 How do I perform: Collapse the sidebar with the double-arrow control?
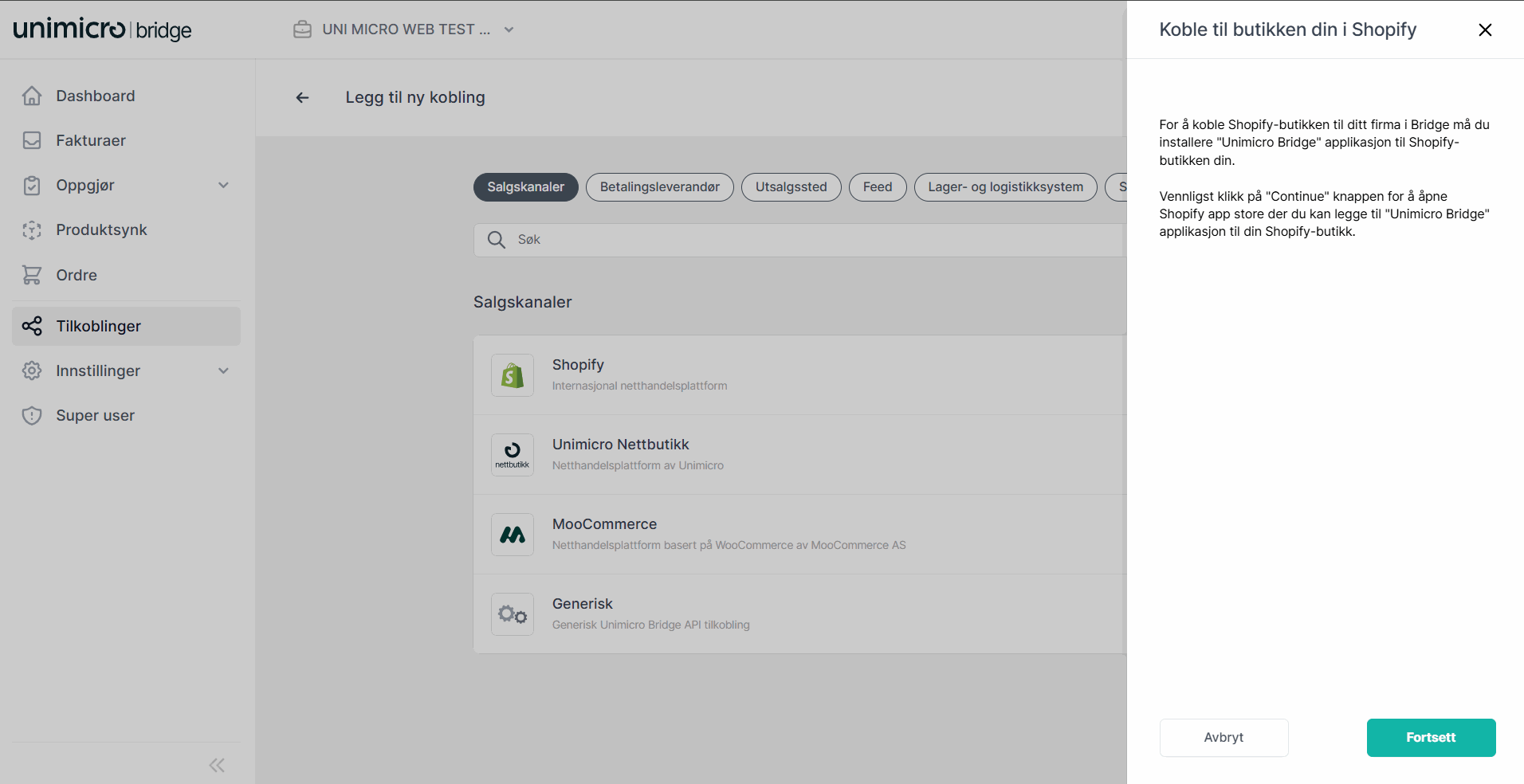coord(216,765)
